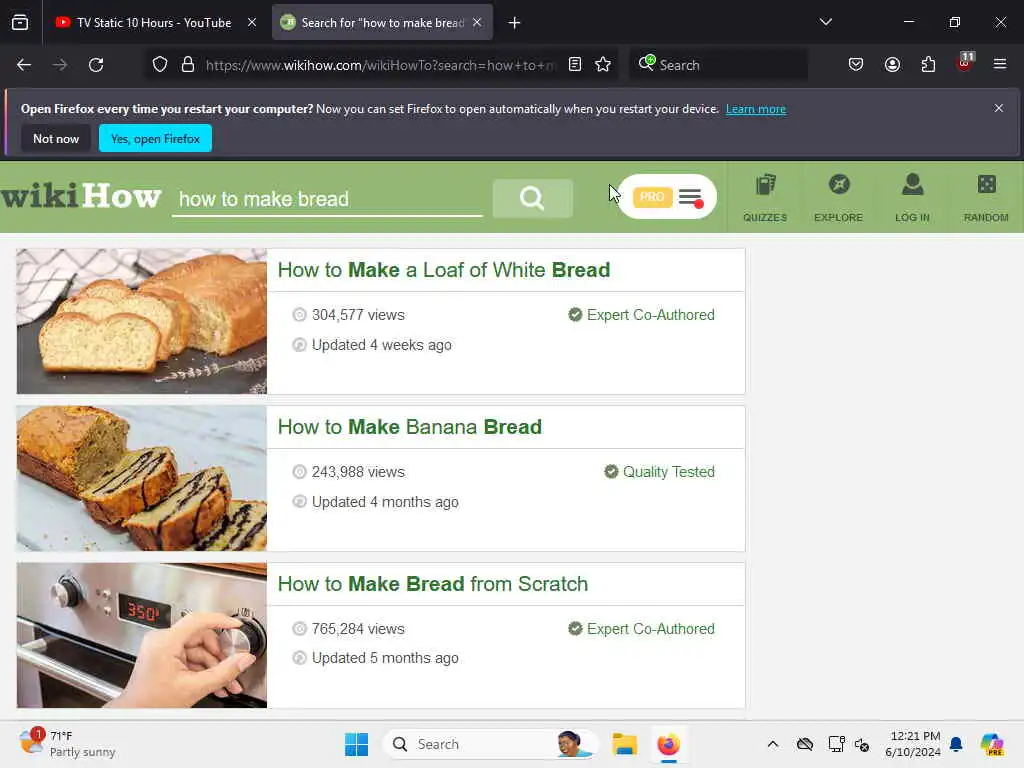
Task: Go back to previous page
Action: pos(24,65)
